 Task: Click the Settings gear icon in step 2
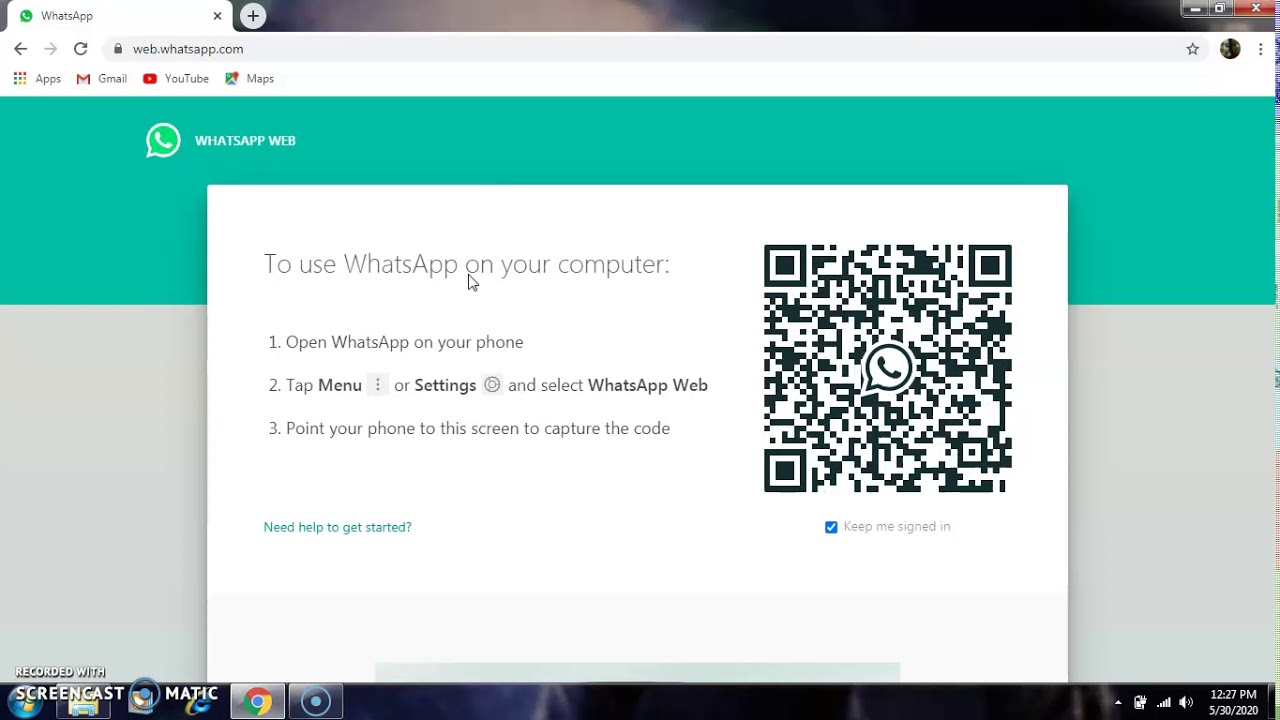point(492,385)
